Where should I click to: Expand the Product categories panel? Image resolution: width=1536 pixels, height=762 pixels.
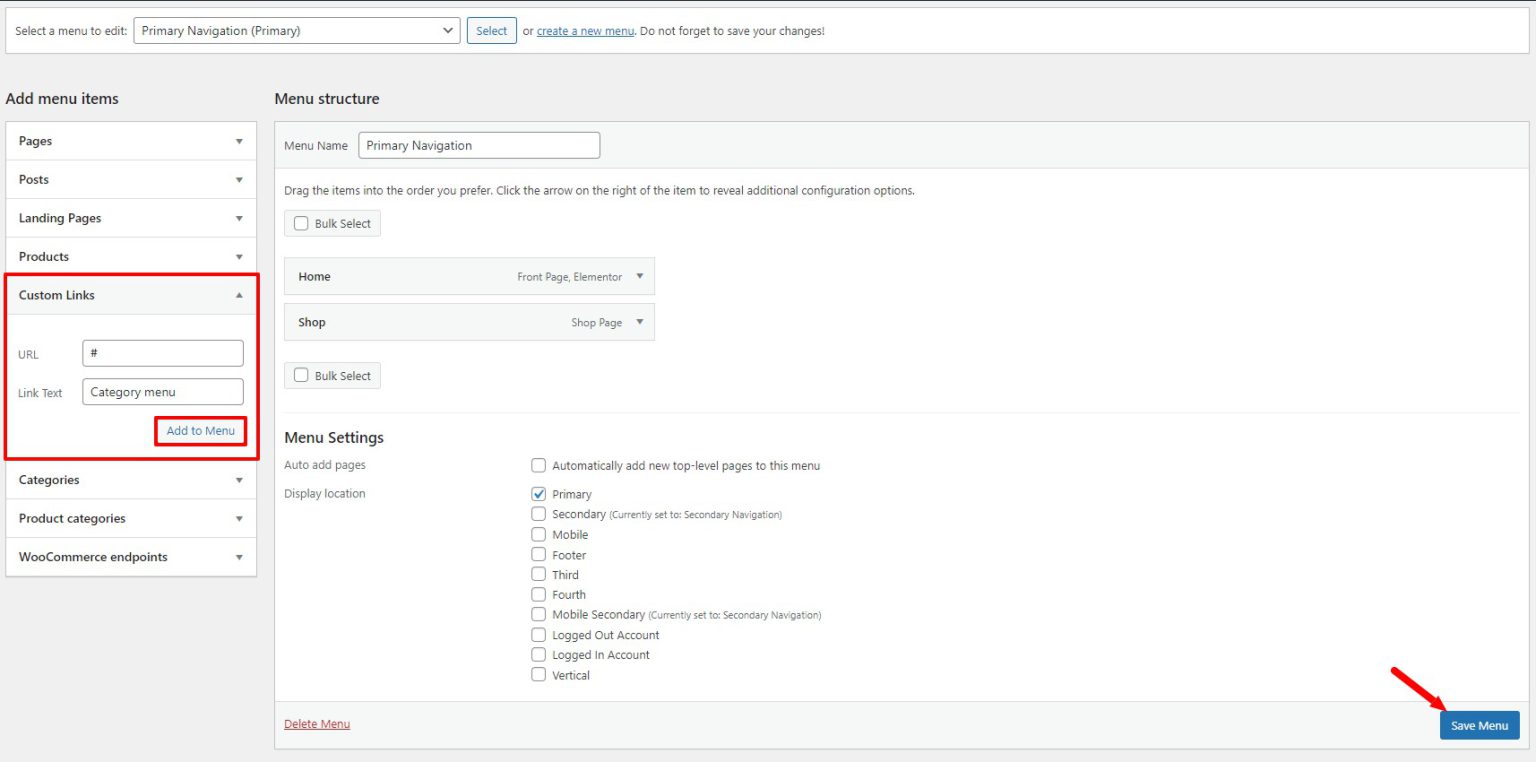[131, 518]
